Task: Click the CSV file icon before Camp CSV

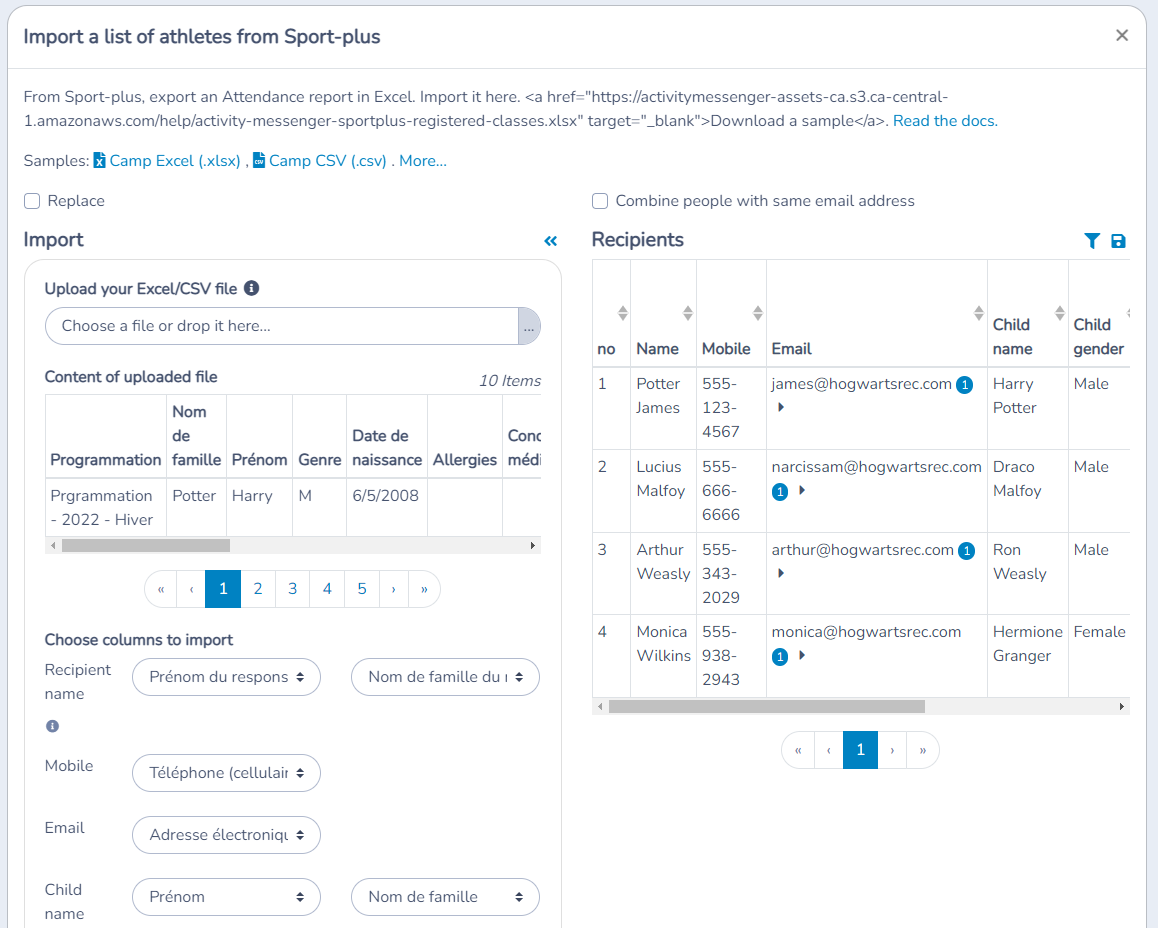Action: (x=259, y=160)
